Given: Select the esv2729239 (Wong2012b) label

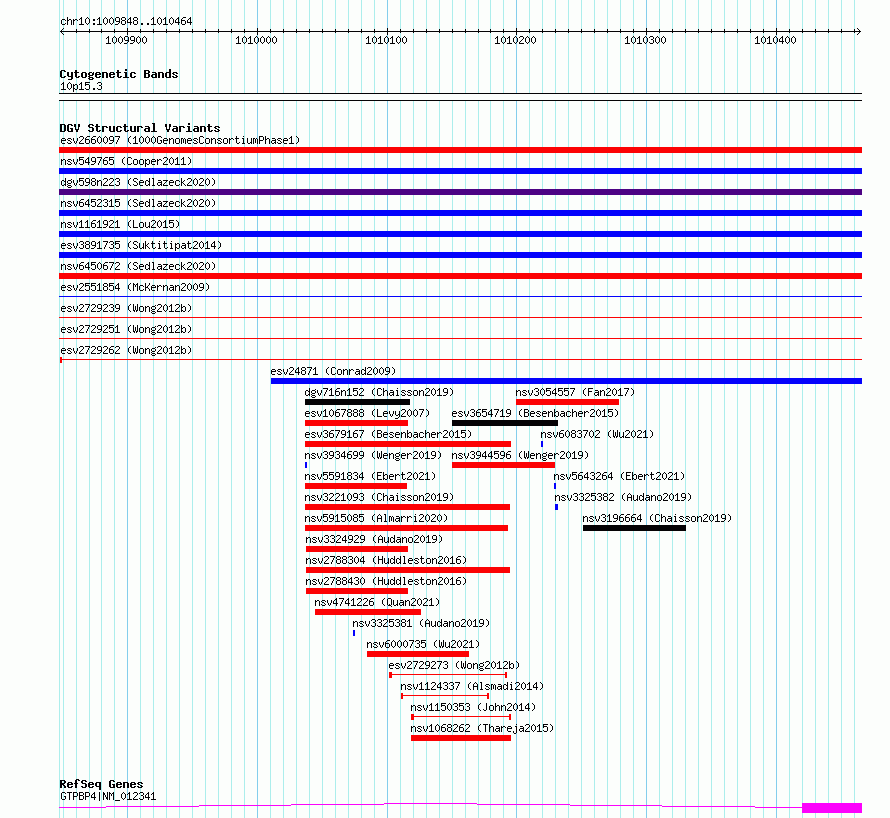Looking at the screenshot, I should (x=126, y=308).
